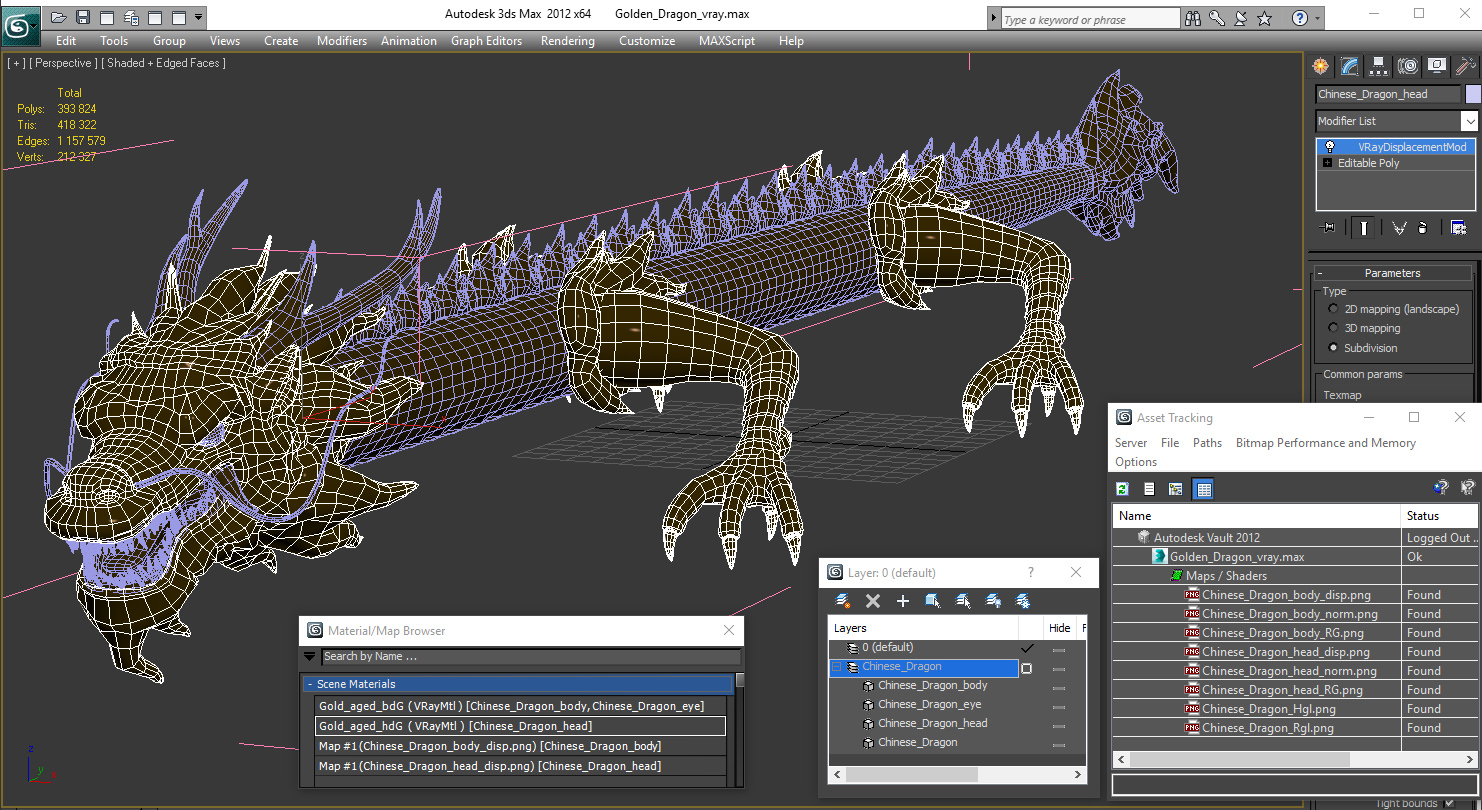The image size is (1482, 810).
Task: Open Material/Map Browser options dropdown arrow
Action: click(x=310, y=657)
